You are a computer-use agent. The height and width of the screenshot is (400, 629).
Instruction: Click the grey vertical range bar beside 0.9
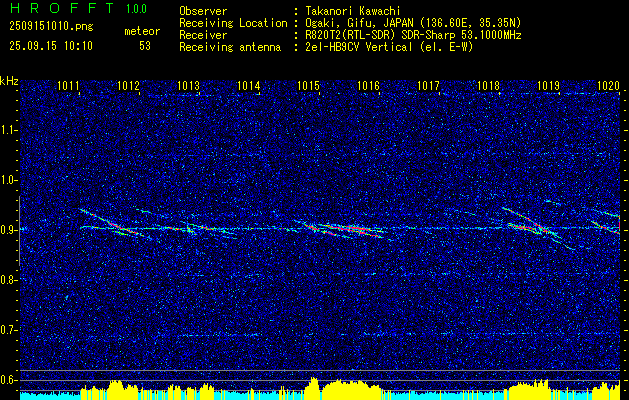coord(20,231)
